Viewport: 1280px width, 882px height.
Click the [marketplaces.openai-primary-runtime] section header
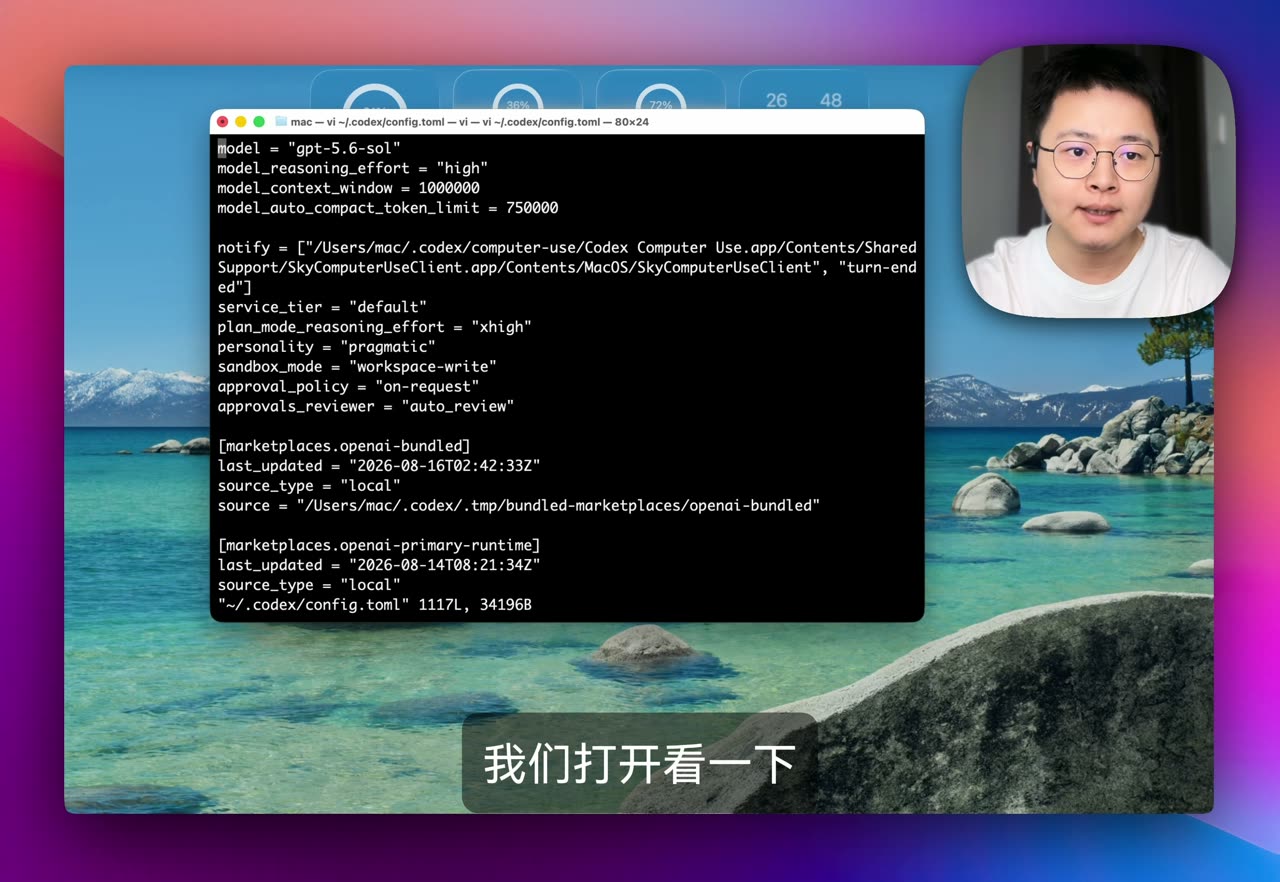(x=379, y=545)
